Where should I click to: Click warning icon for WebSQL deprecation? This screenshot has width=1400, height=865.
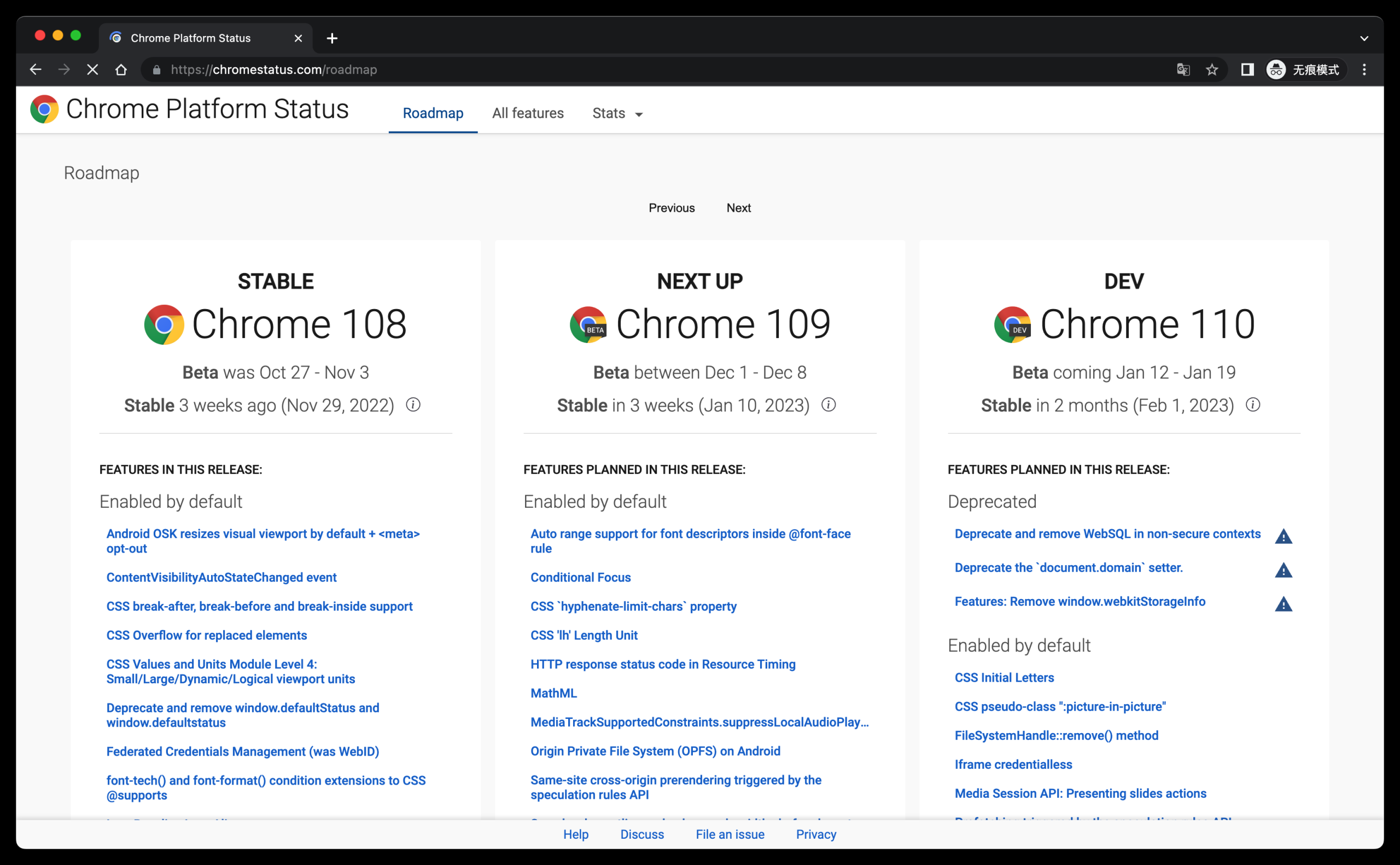pyautogui.click(x=1284, y=537)
